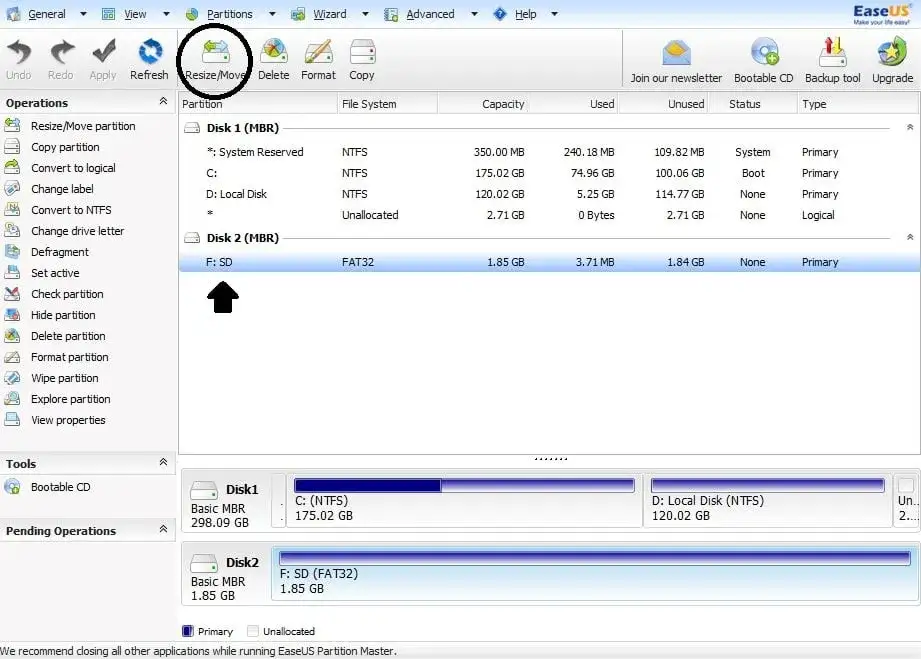The image size is (921, 659).
Task: Click Defragment in Operations list
Action: coord(60,252)
